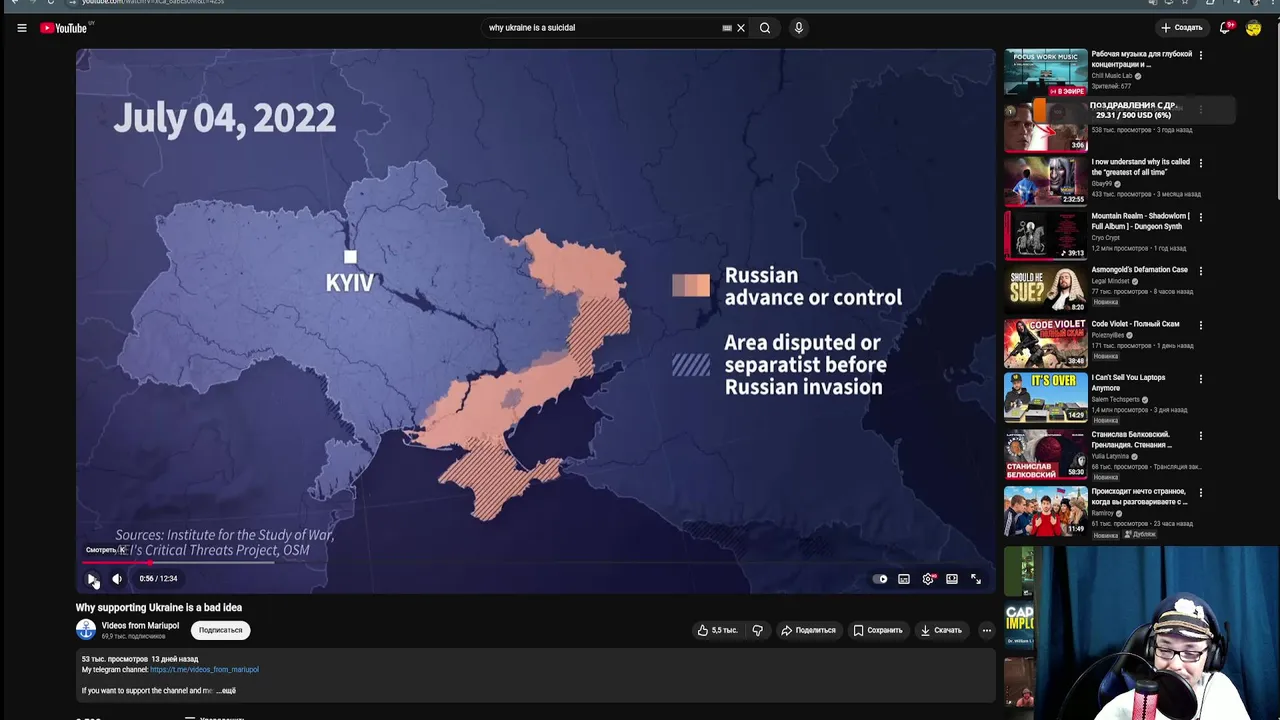
Task: Open the t.me/videos_from_mariupol telegram link
Action: pos(204,670)
